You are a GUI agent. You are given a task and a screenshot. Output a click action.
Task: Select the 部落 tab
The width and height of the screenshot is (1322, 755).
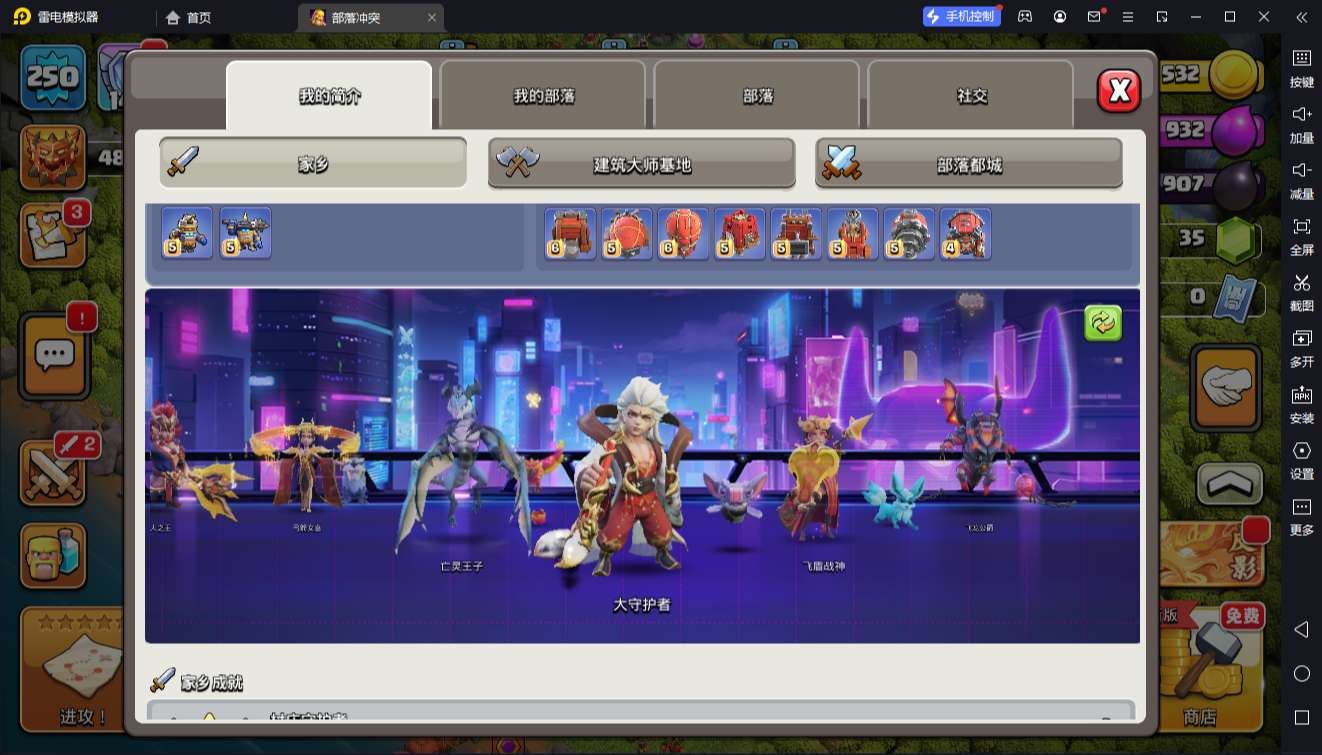[757, 96]
